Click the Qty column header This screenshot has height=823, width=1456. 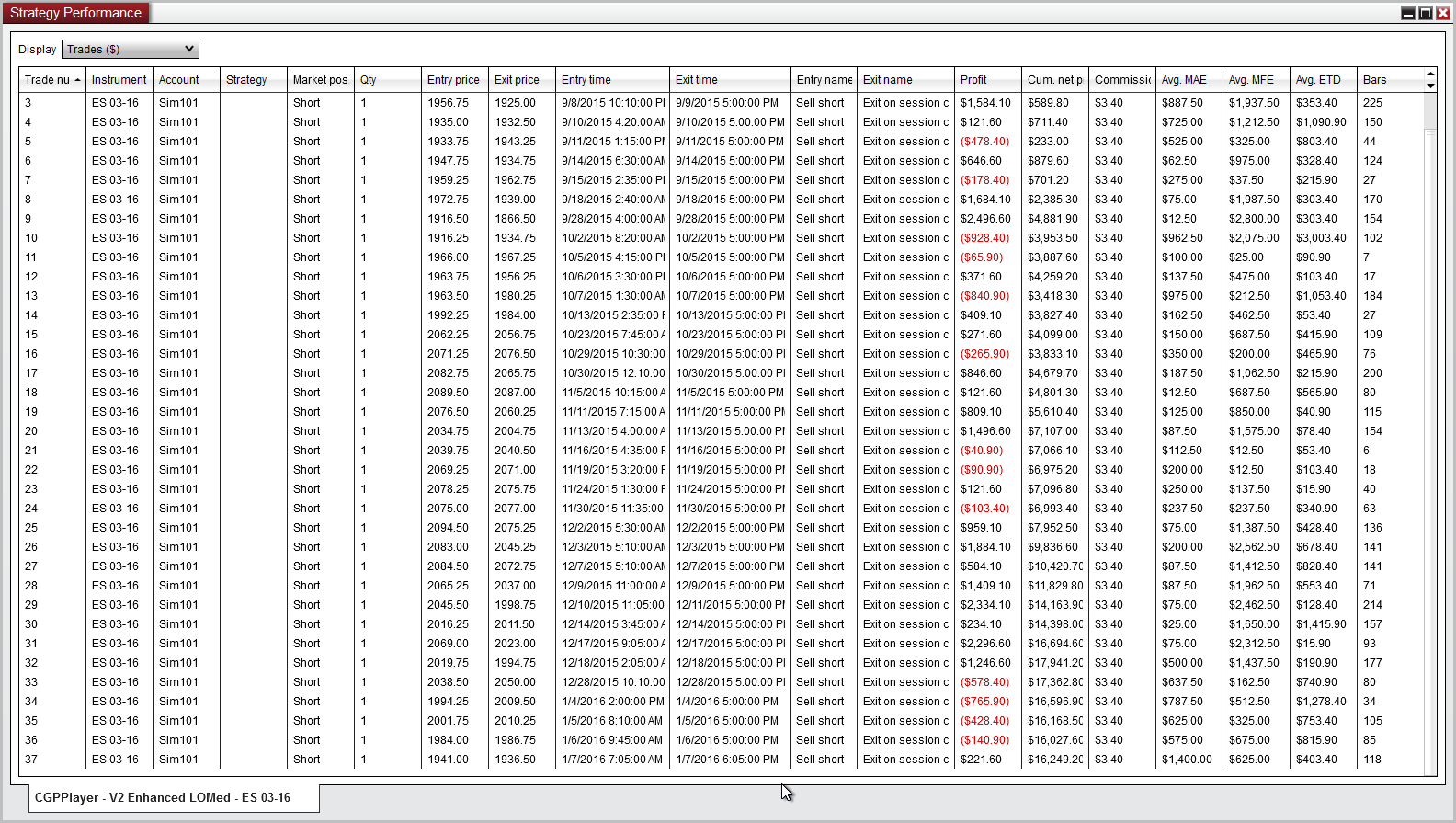click(x=388, y=80)
